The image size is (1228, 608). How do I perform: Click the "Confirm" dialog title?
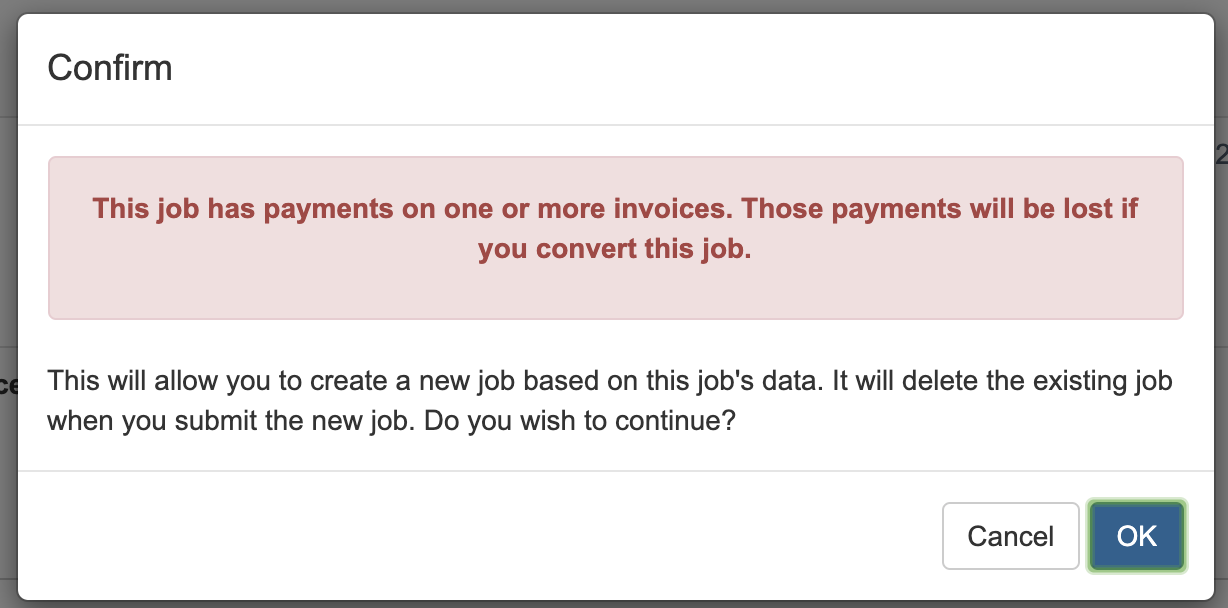point(110,68)
